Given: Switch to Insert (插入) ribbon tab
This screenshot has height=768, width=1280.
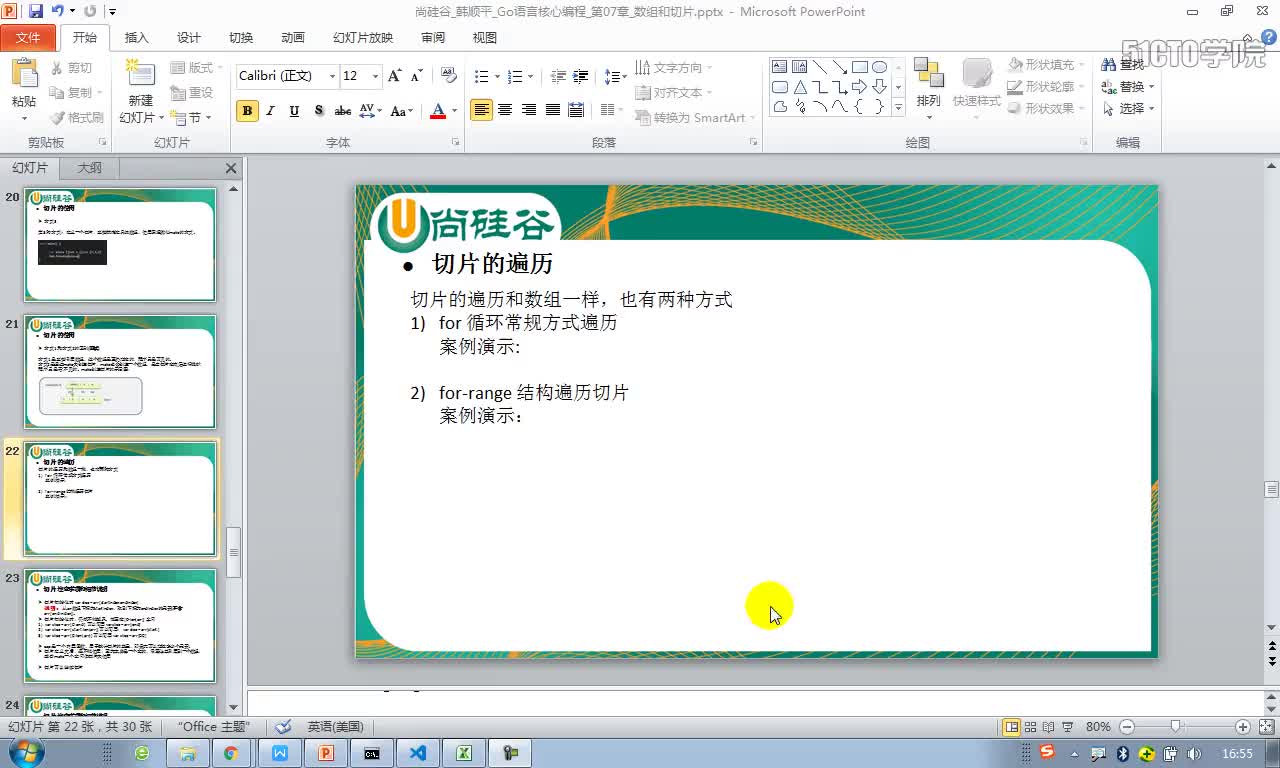Looking at the screenshot, I should [136, 38].
